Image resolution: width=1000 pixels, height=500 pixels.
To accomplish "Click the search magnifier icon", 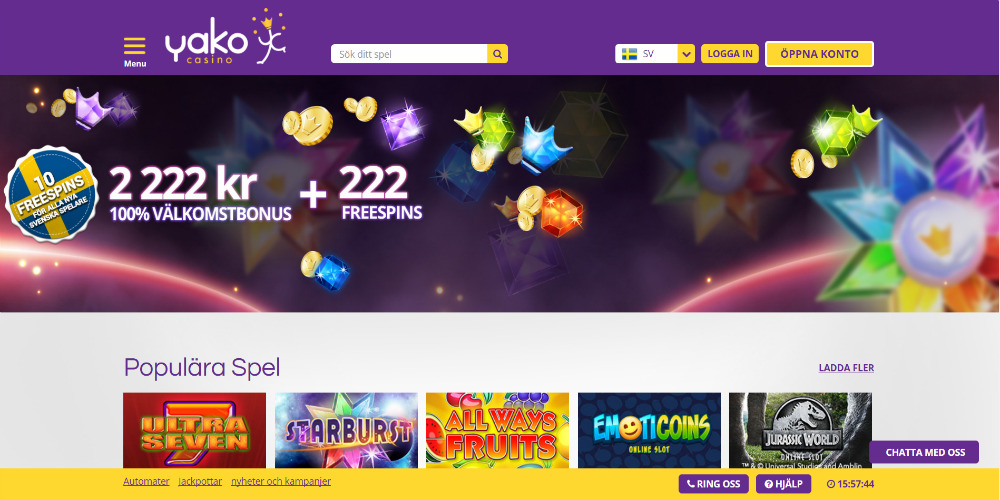I will pos(497,54).
